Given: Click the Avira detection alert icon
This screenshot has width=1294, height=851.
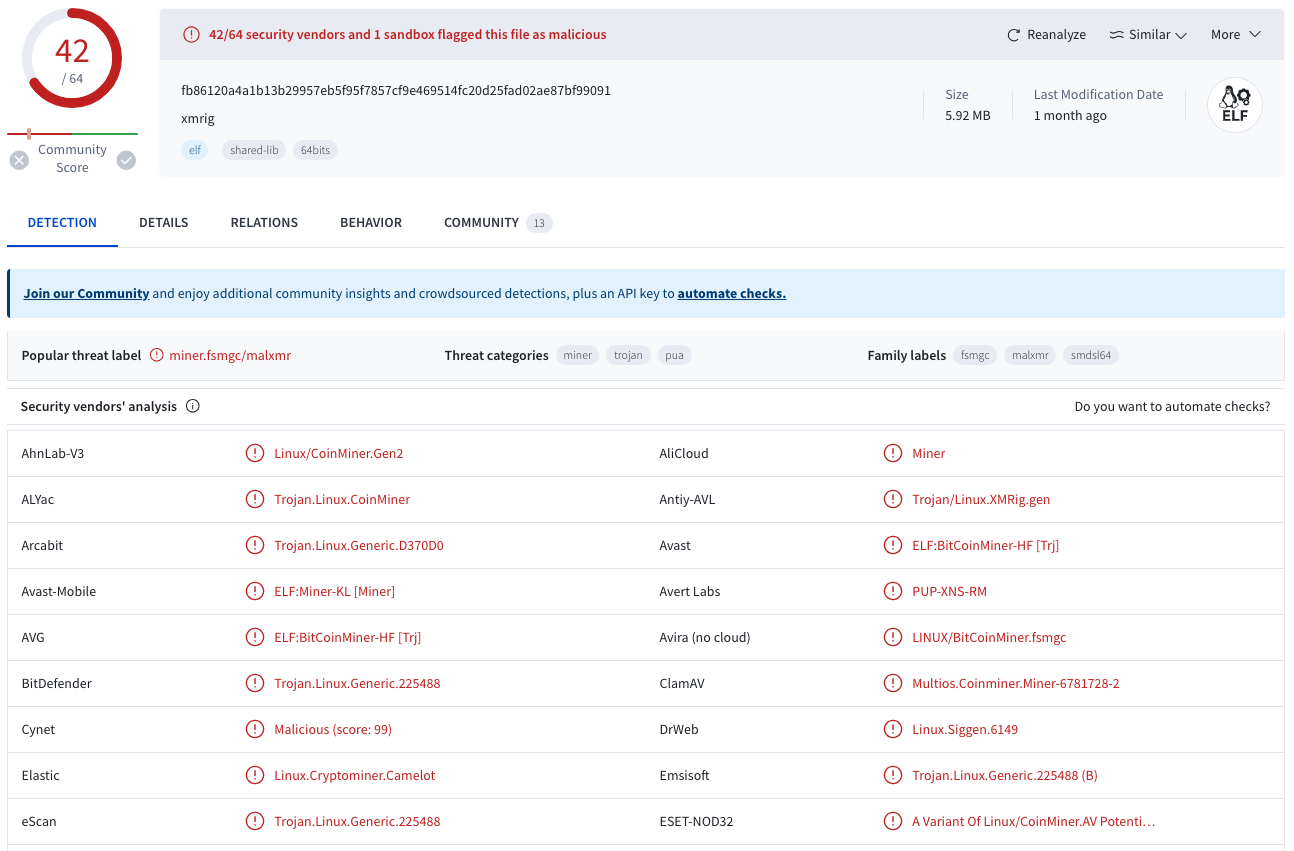Looking at the screenshot, I should (893, 638).
